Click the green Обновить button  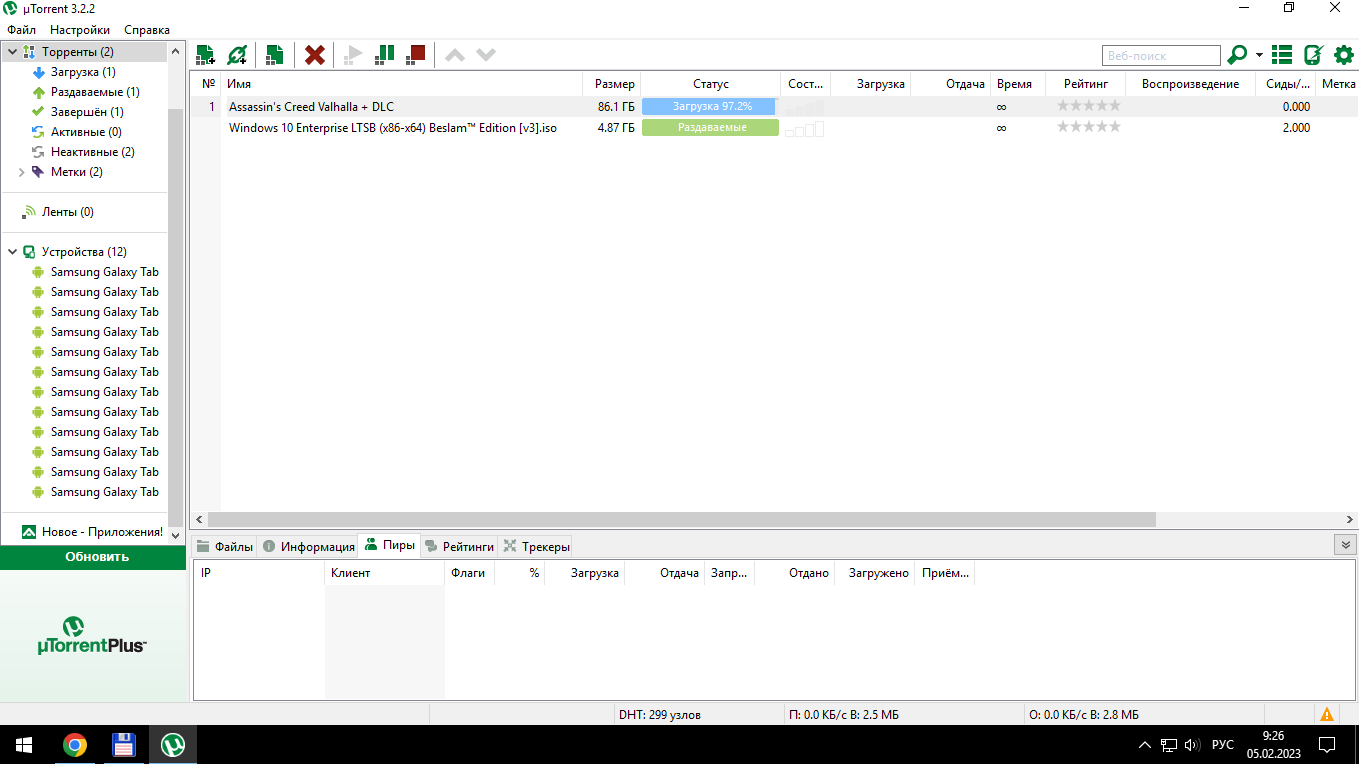(x=95, y=557)
